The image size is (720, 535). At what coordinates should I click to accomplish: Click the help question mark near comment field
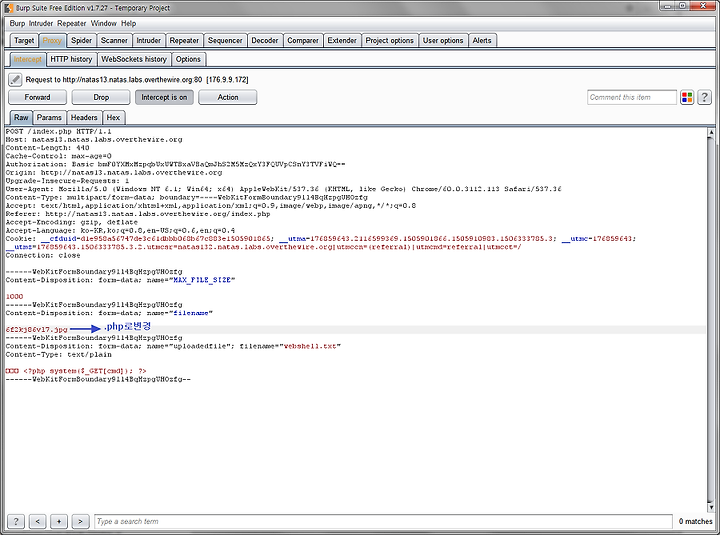click(x=704, y=97)
